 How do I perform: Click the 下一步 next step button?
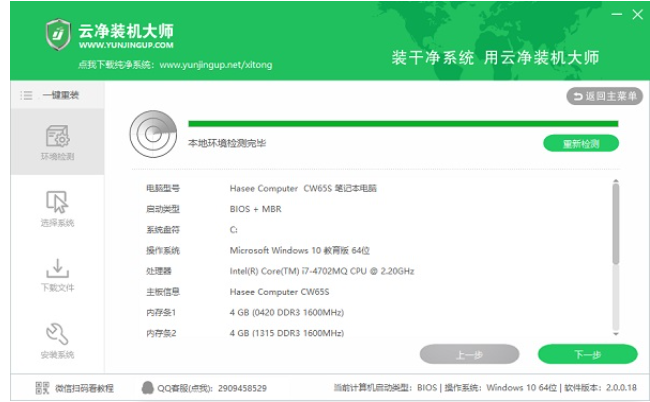click(587, 355)
